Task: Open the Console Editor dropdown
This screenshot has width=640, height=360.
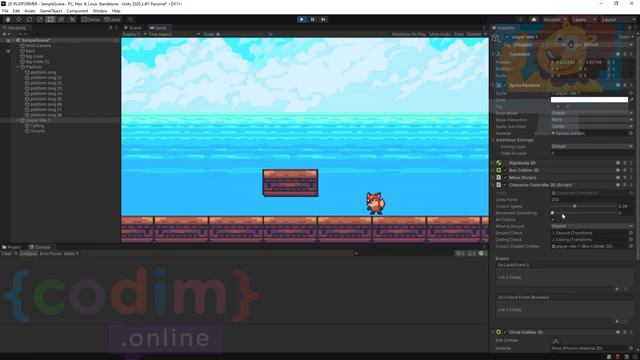Action: tap(71, 253)
